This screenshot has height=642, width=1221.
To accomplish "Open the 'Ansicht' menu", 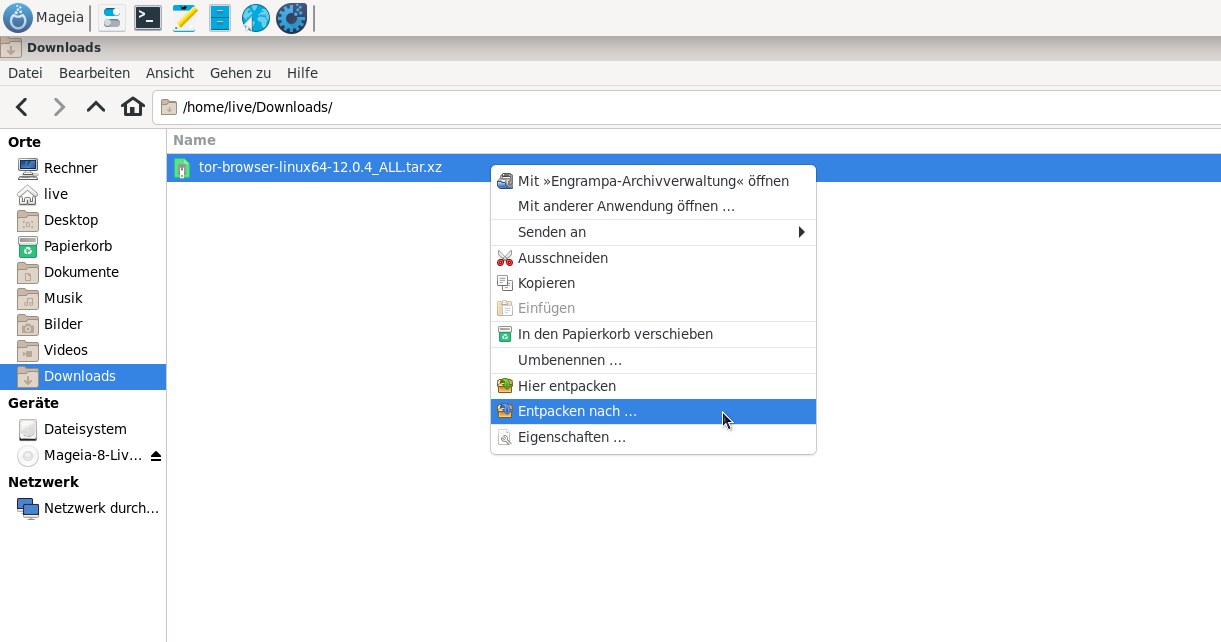I will [x=170, y=73].
